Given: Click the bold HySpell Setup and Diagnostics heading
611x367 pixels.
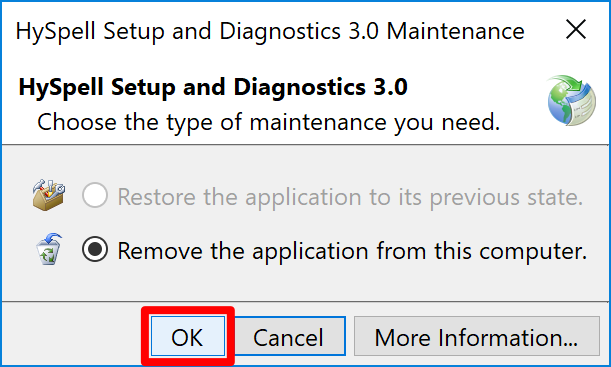Looking at the screenshot, I should (213, 87).
